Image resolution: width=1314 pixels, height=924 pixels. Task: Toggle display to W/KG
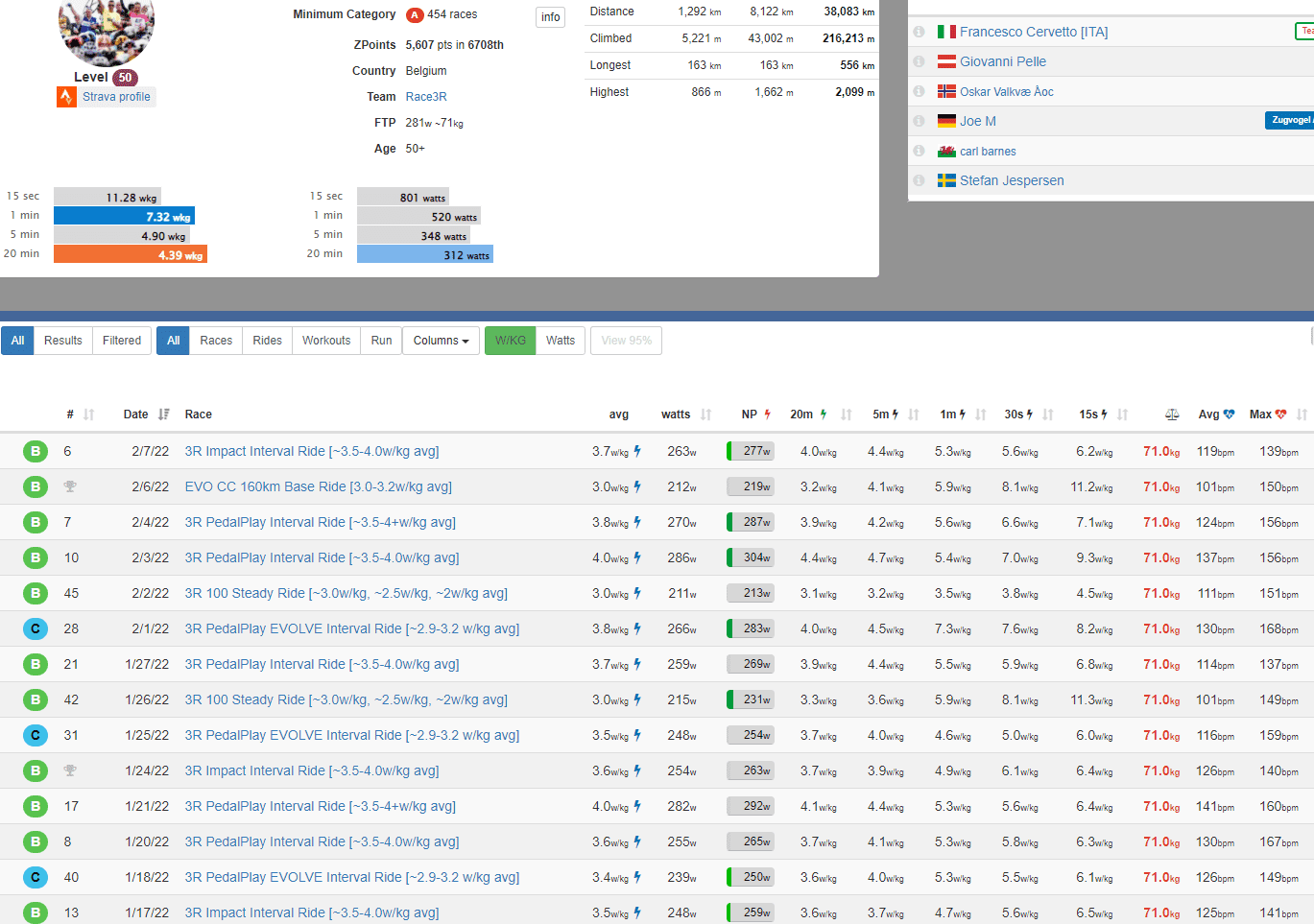click(x=510, y=341)
